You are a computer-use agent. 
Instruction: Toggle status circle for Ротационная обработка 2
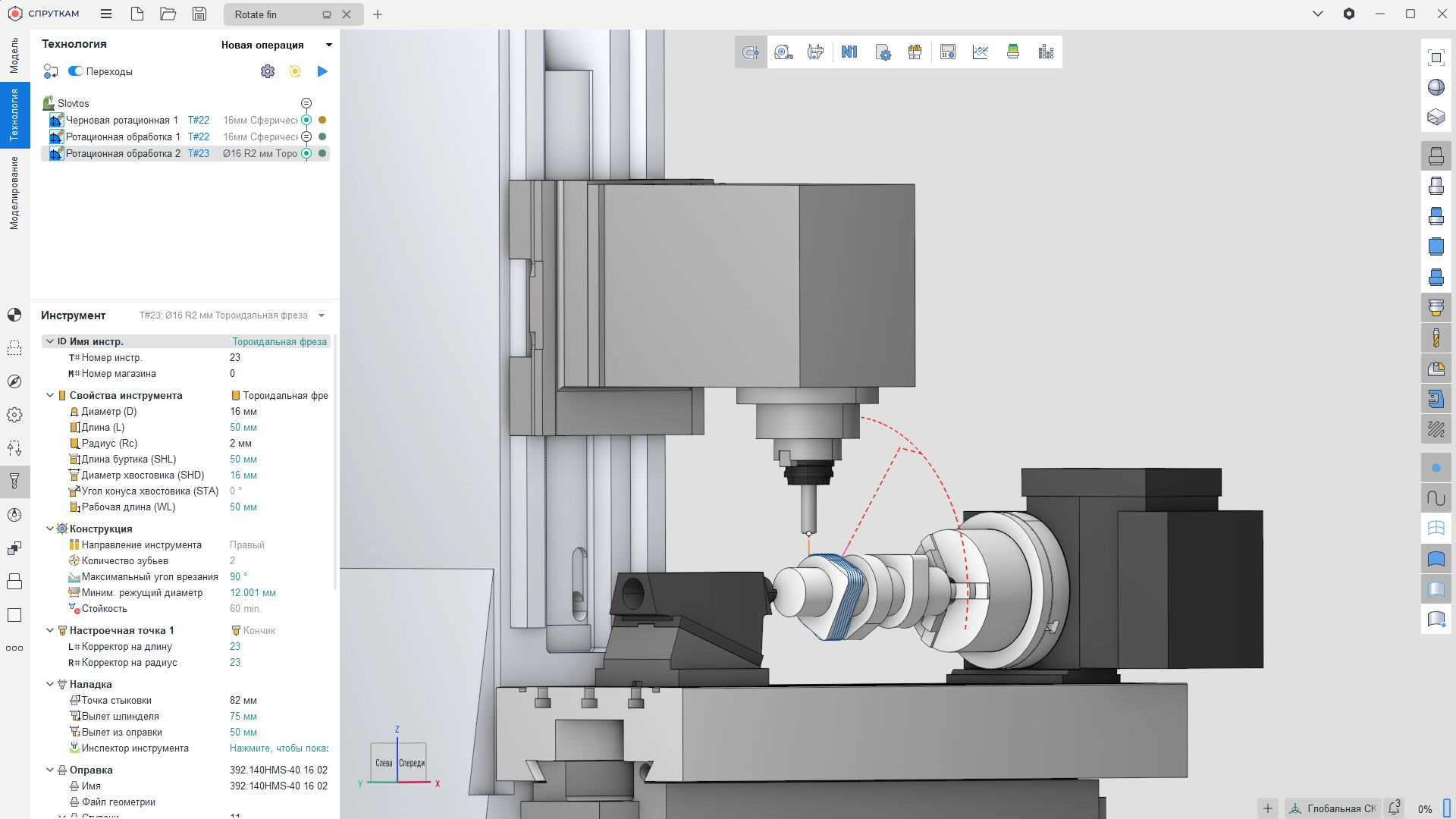(x=306, y=153)
